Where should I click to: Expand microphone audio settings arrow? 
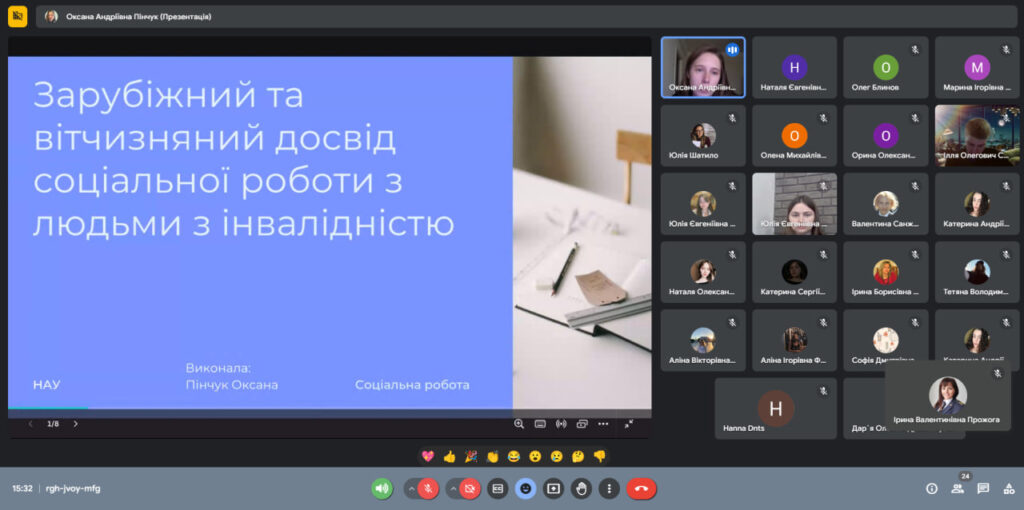pos(409,489)
